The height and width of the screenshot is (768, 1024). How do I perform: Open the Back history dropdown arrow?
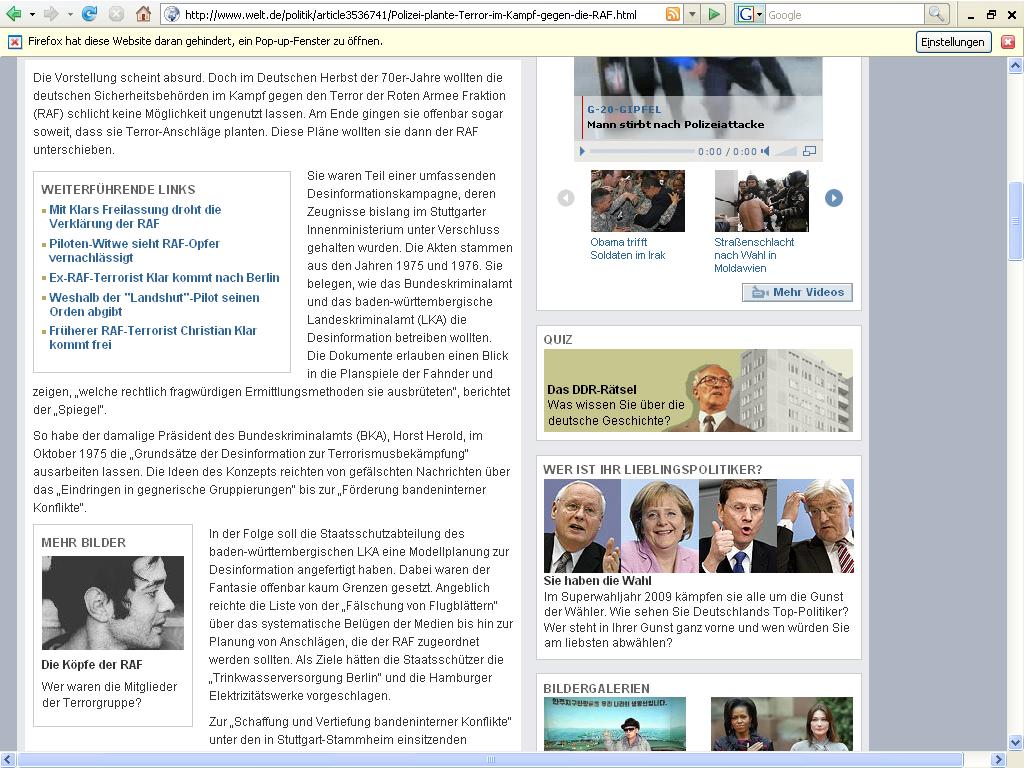32,14
